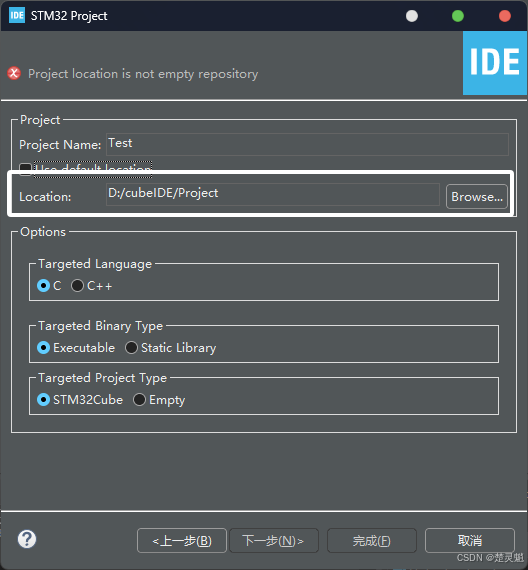
Task: Click the white minimize window button
Action: point(412,16)
